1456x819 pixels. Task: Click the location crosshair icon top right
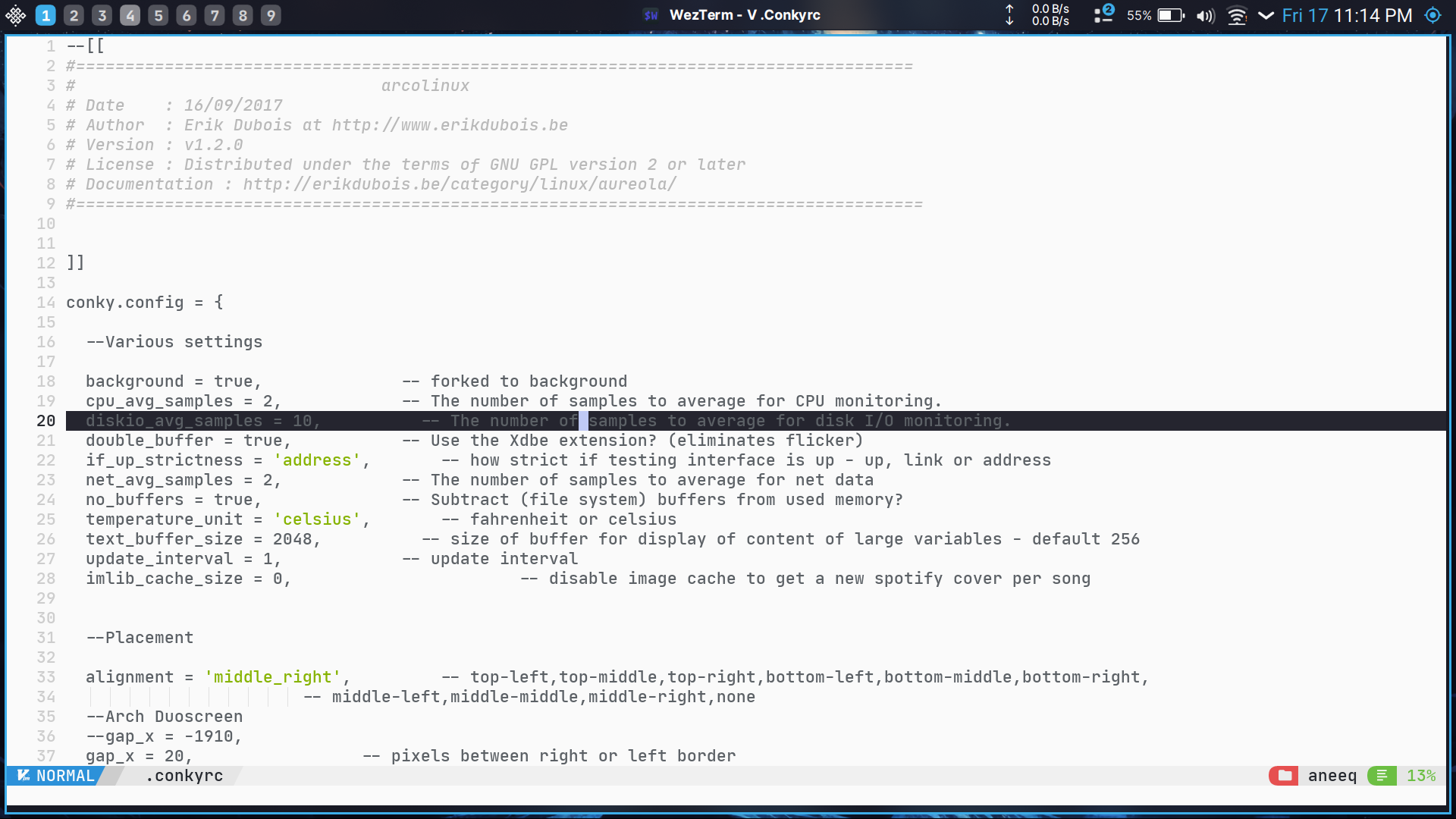1432,14
